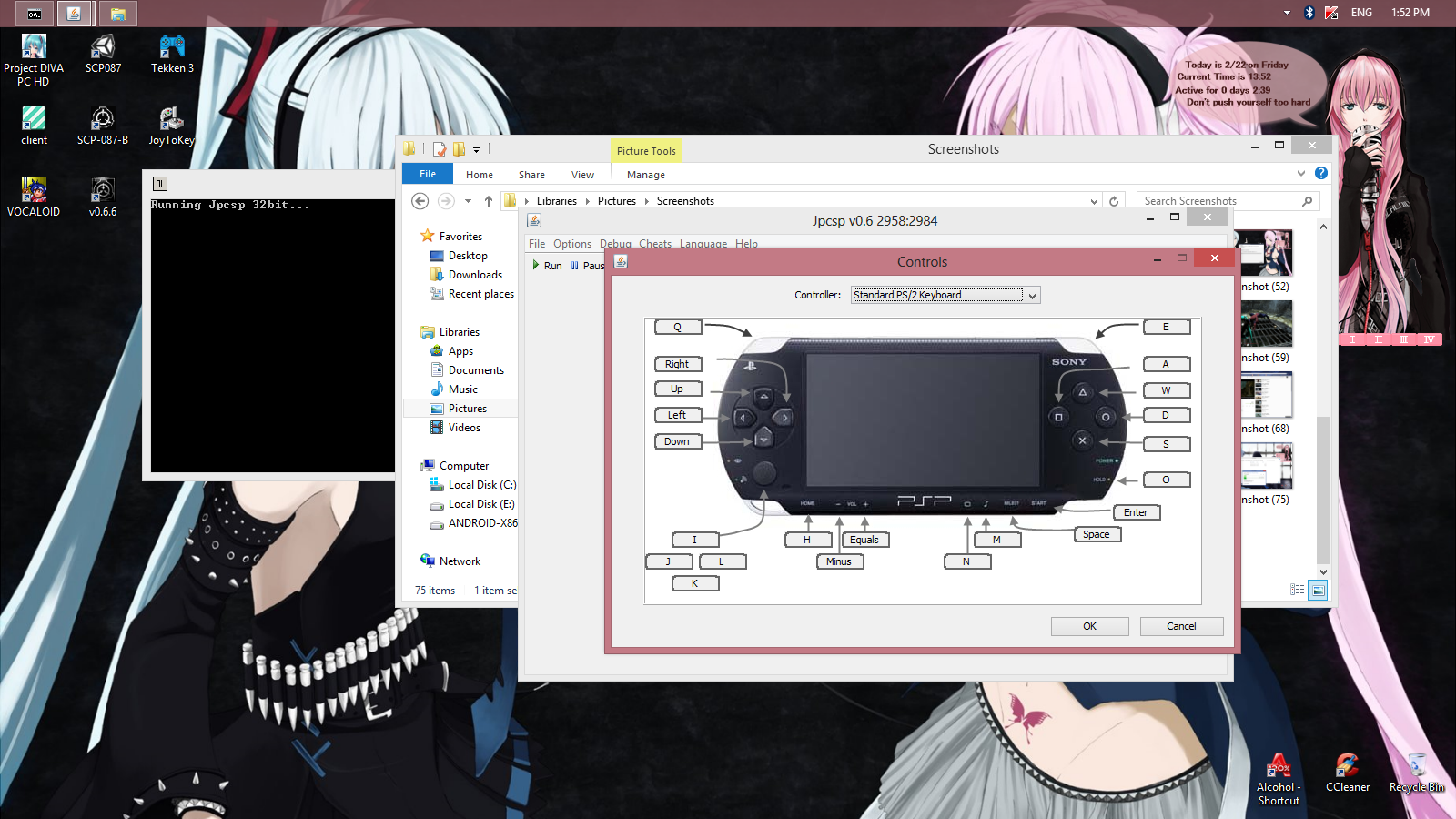This screenshot has height=819, width=1456.
Task: Launch CCleaner from the desktop
Action: tap(1348, 773)
